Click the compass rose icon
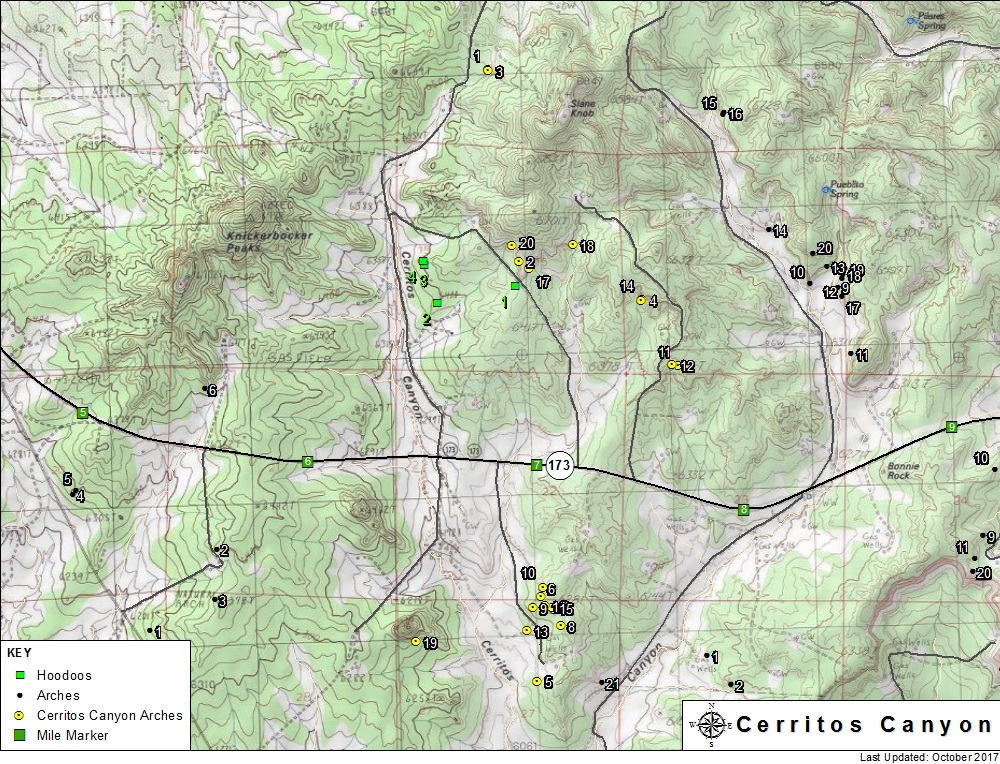 pyautogui.click(x=710, y=724)
